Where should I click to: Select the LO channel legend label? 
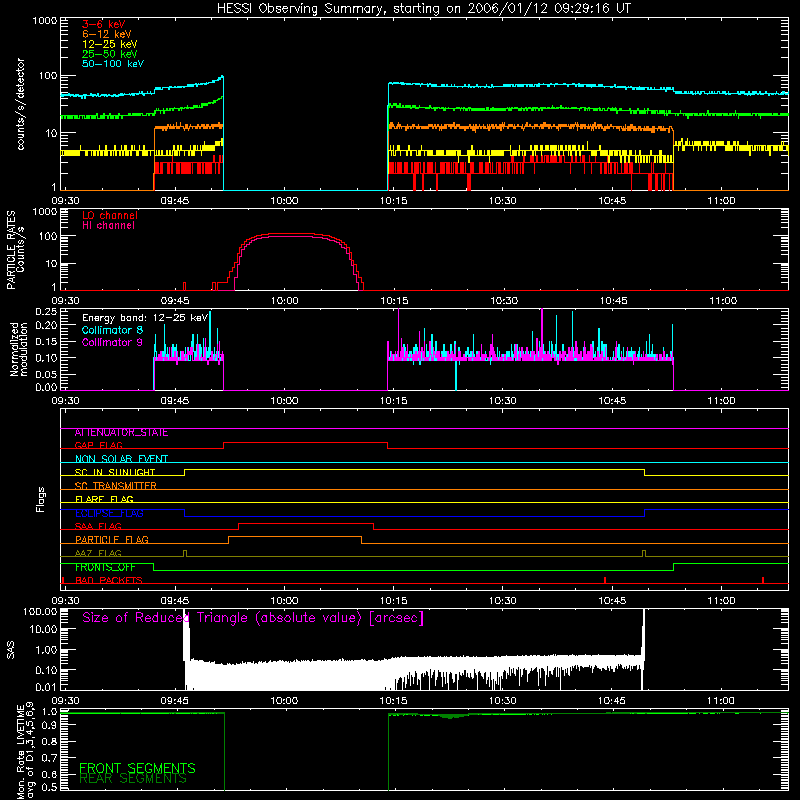pyautogui.click(x=110, y=215)
